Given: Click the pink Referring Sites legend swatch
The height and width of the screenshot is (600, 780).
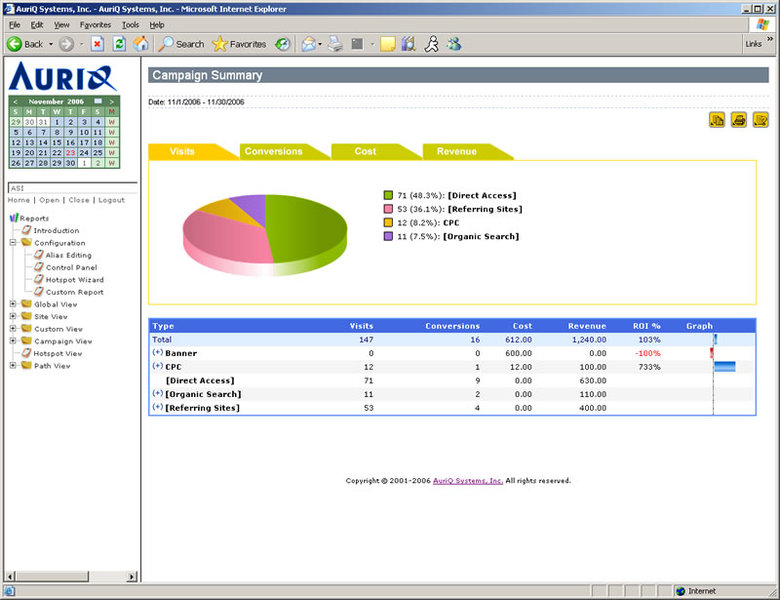Looking at the screenshot, I should tap(389, 209).
